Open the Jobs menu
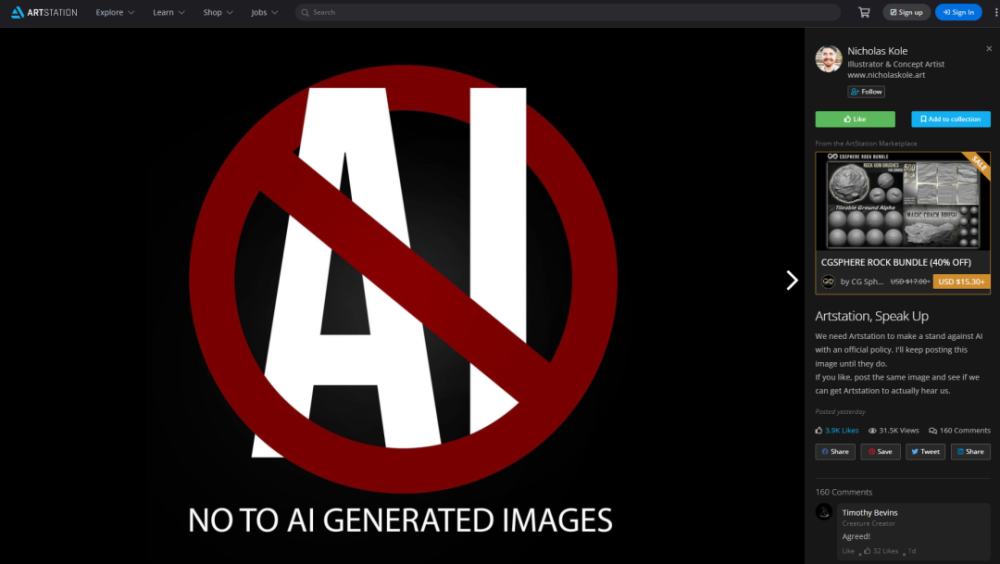The image size is (1000, 564). (x=265, y=12)
